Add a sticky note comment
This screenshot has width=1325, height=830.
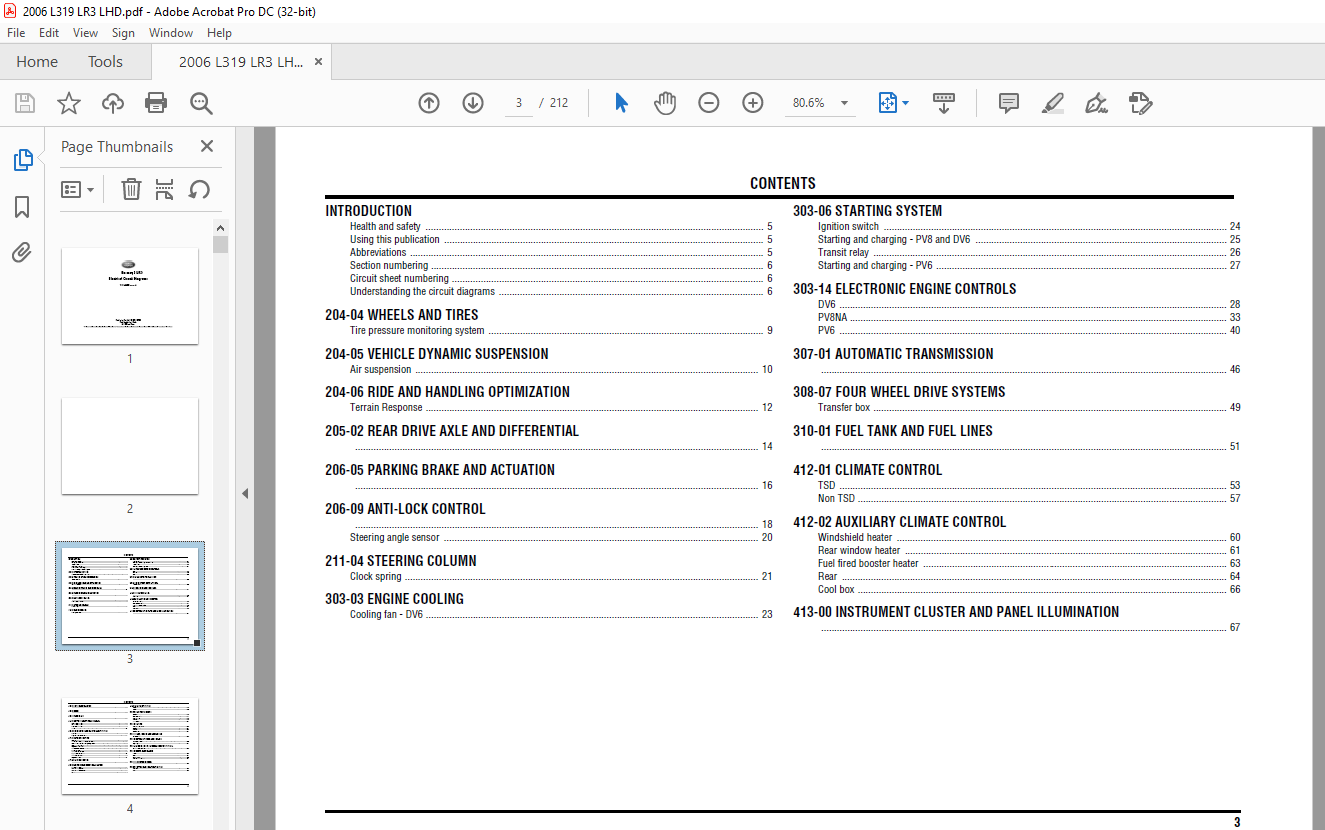1009,103
